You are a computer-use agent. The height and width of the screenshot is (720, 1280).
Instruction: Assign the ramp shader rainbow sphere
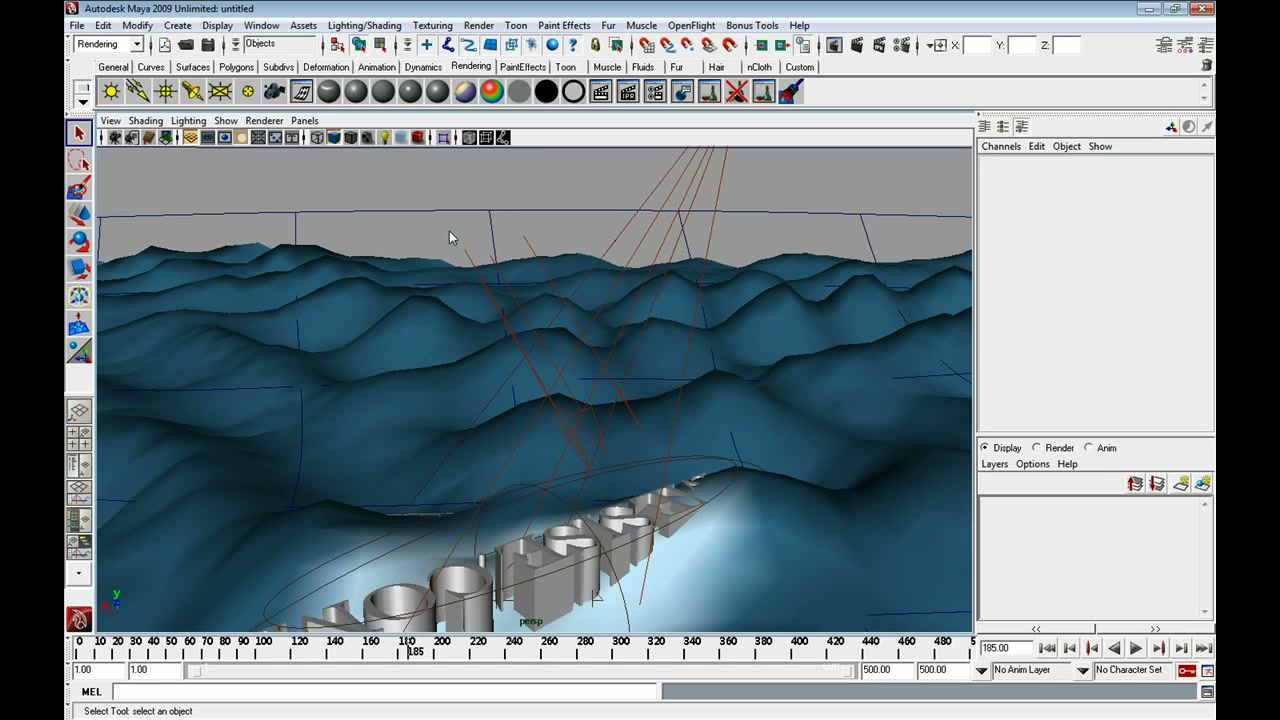[492, 92]
